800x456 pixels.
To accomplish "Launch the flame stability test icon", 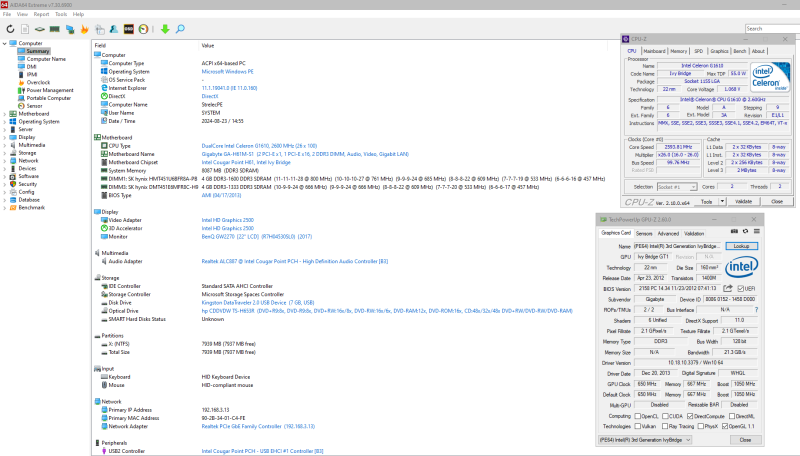I will pos(85,29).
